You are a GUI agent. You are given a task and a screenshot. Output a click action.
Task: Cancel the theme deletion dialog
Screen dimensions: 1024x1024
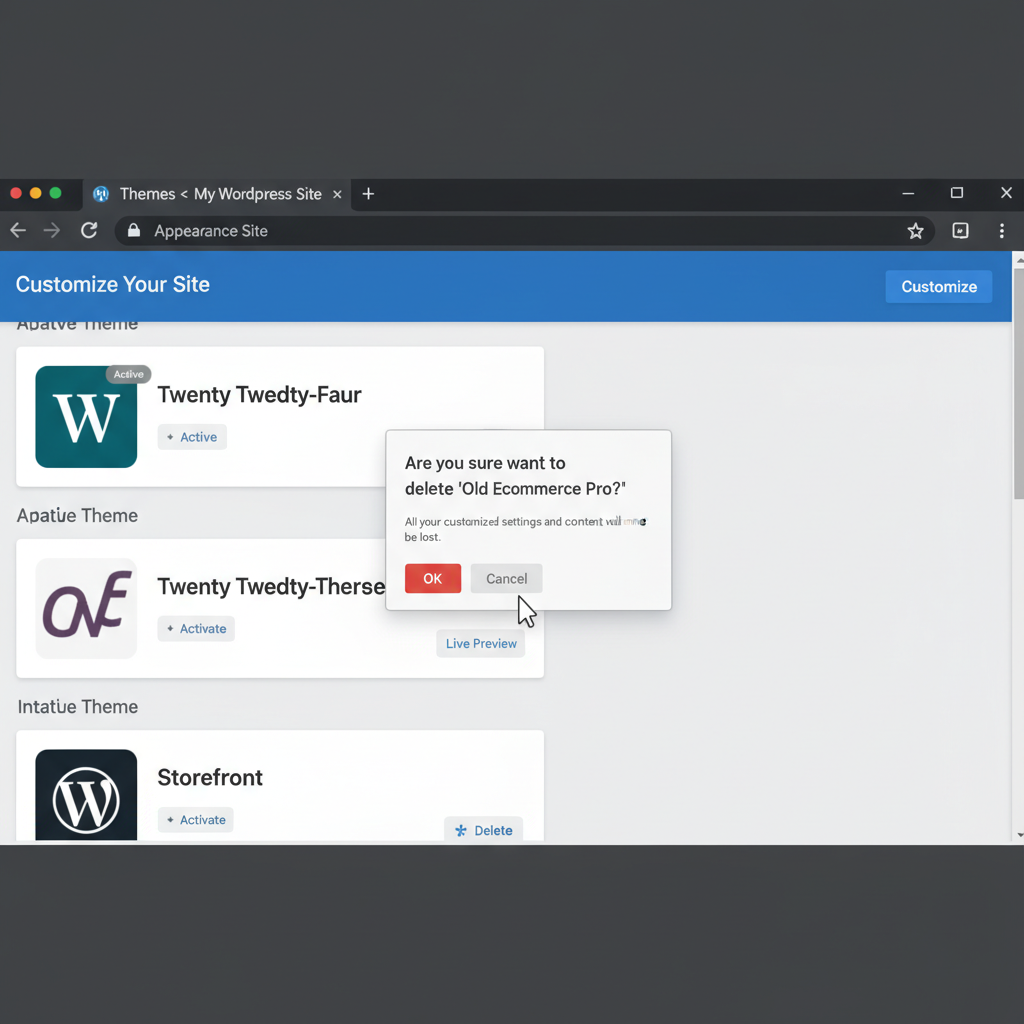506,578
